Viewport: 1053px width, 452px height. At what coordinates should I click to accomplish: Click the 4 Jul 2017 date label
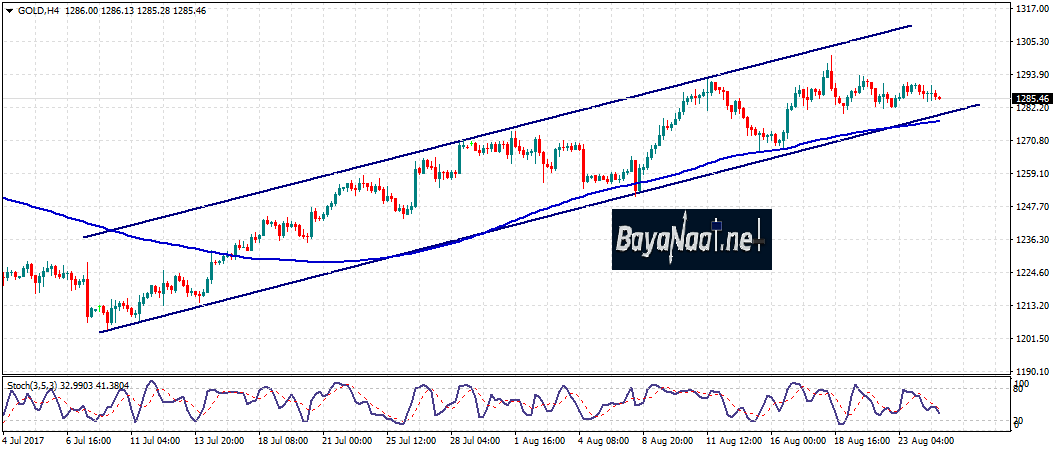25,440
